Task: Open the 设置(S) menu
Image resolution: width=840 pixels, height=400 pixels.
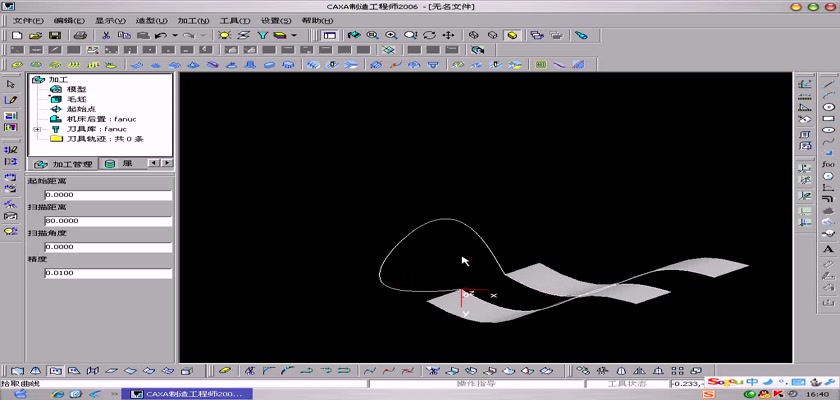Action: point(276,20)
